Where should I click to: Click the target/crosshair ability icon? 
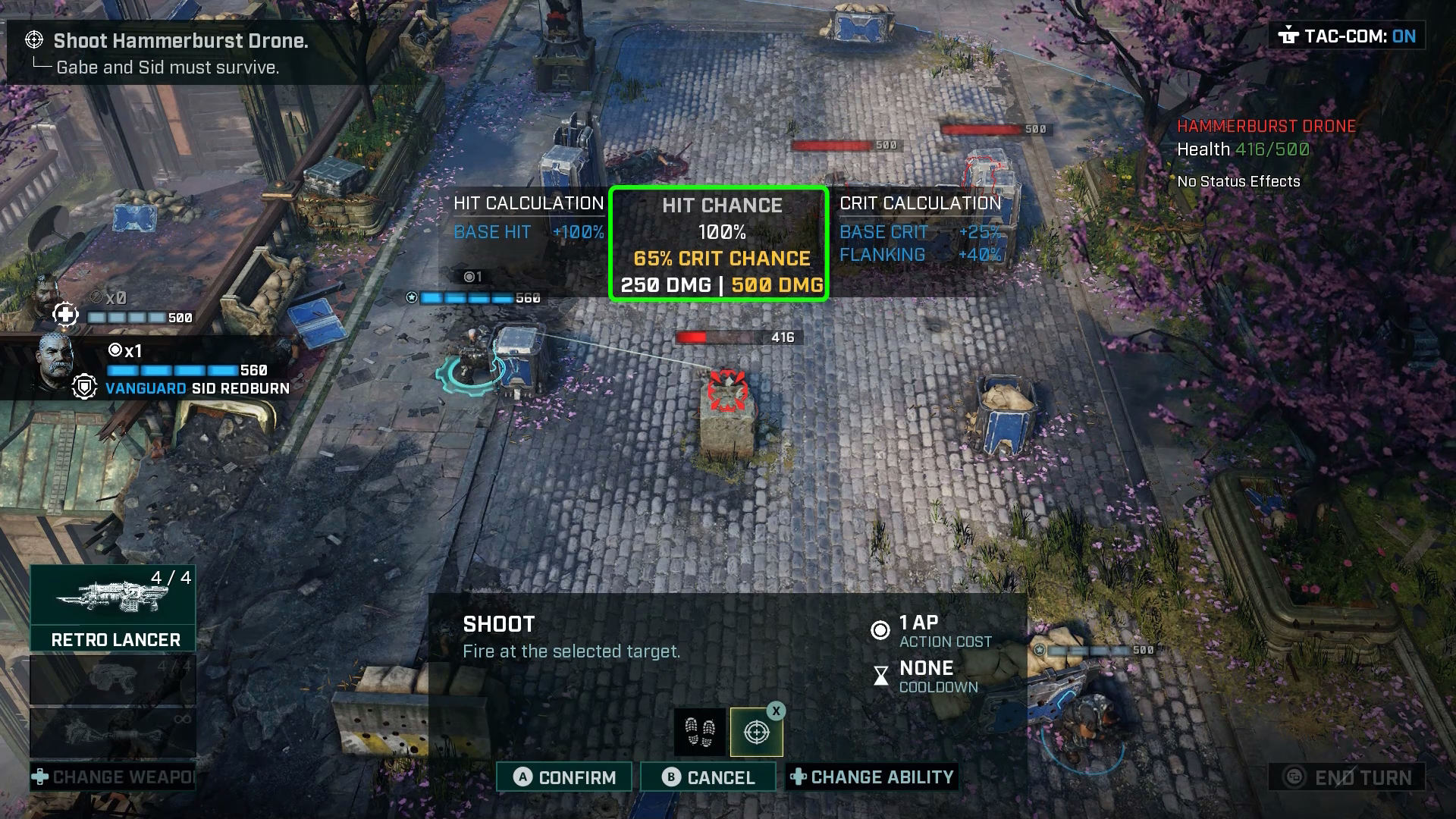755,731
